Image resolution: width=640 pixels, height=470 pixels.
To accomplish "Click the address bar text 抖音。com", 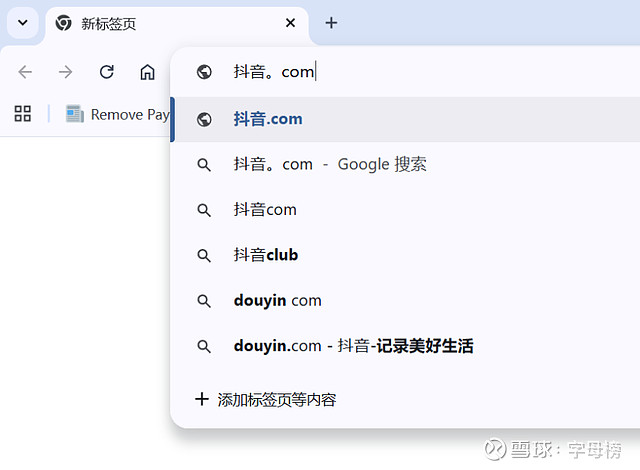I will [274, 72].
